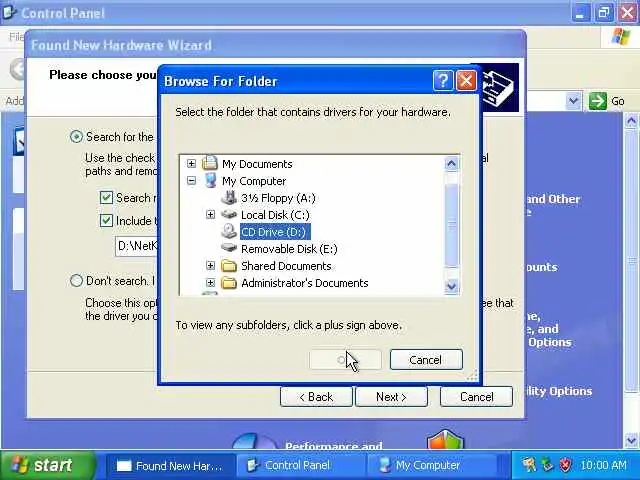Toggle the Include this location checkbox
Screen dimensions: 640x480
[106, 220]
